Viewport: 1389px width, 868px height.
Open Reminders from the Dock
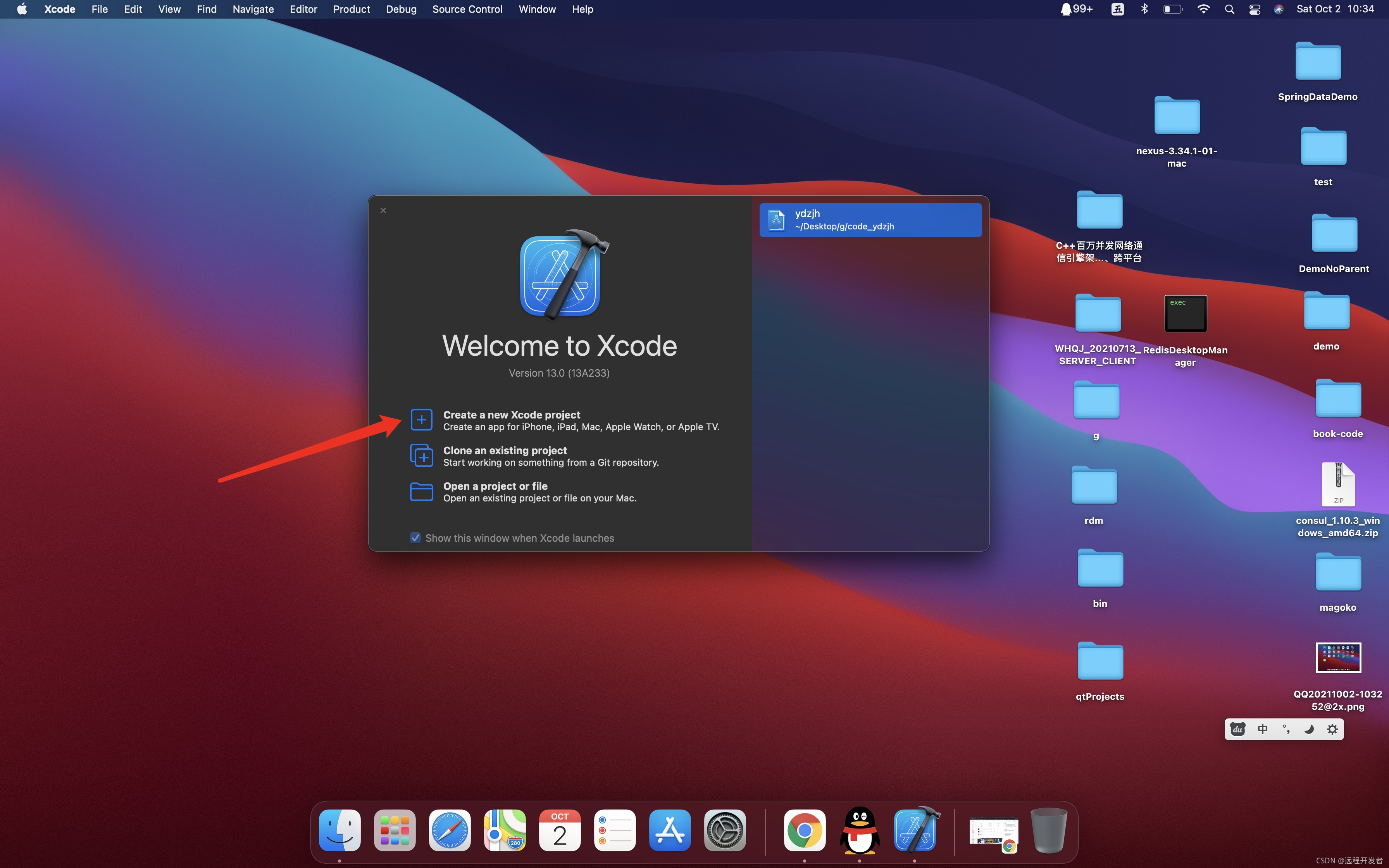point(615,830)
